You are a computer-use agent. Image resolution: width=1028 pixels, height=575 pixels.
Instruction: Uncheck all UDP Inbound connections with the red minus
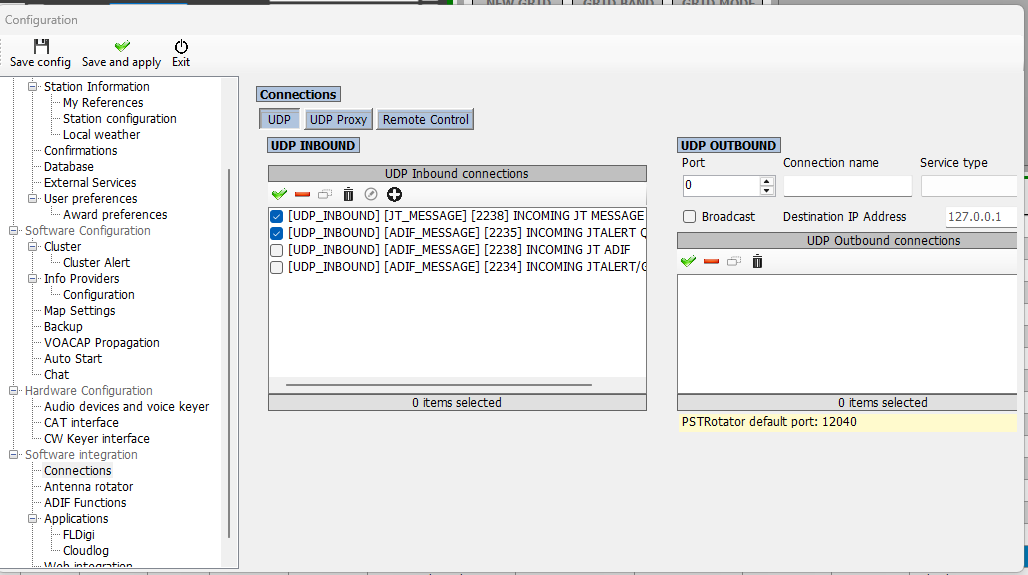[302, 194]
